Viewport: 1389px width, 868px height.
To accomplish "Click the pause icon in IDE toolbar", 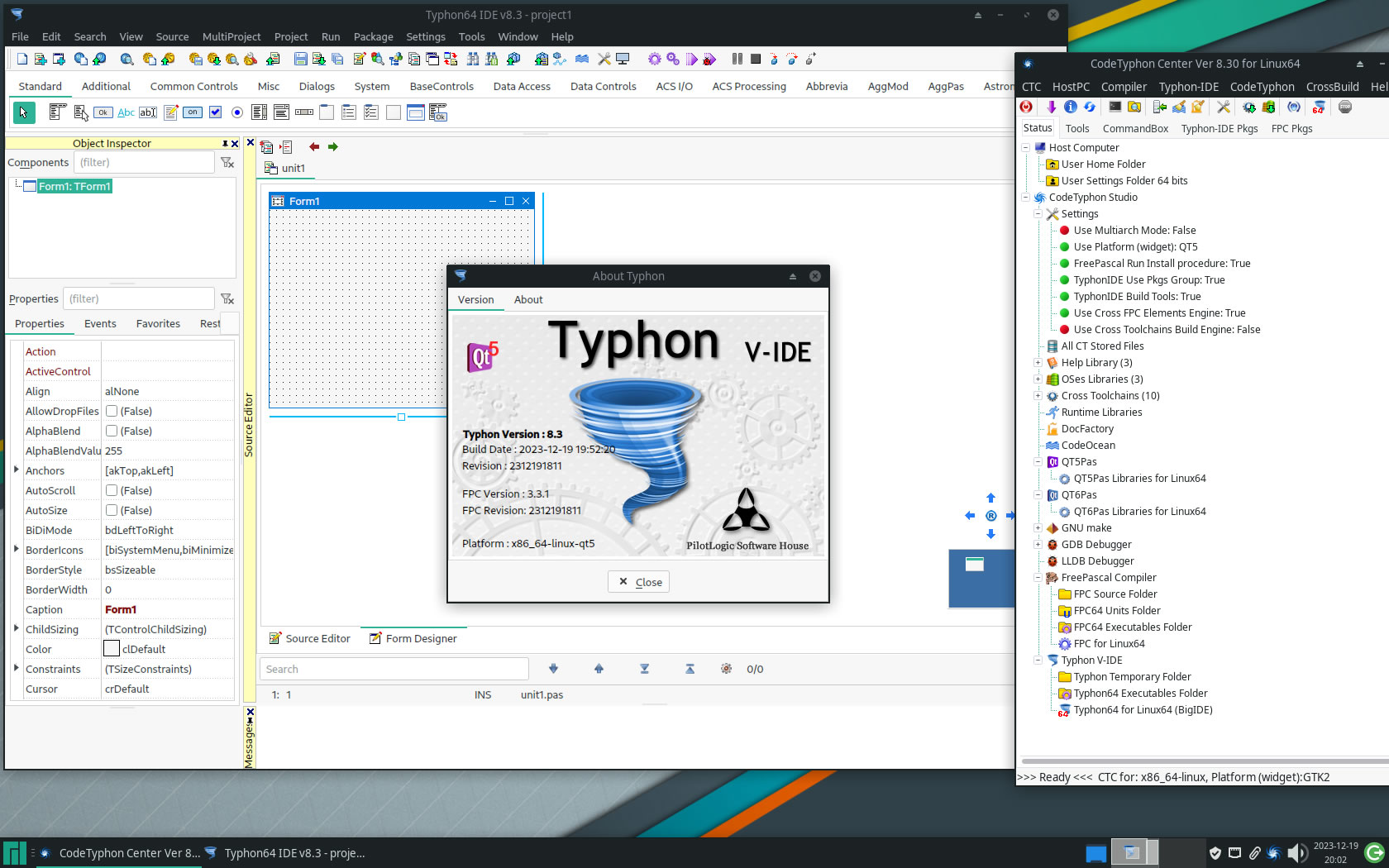I will (737, 60).
